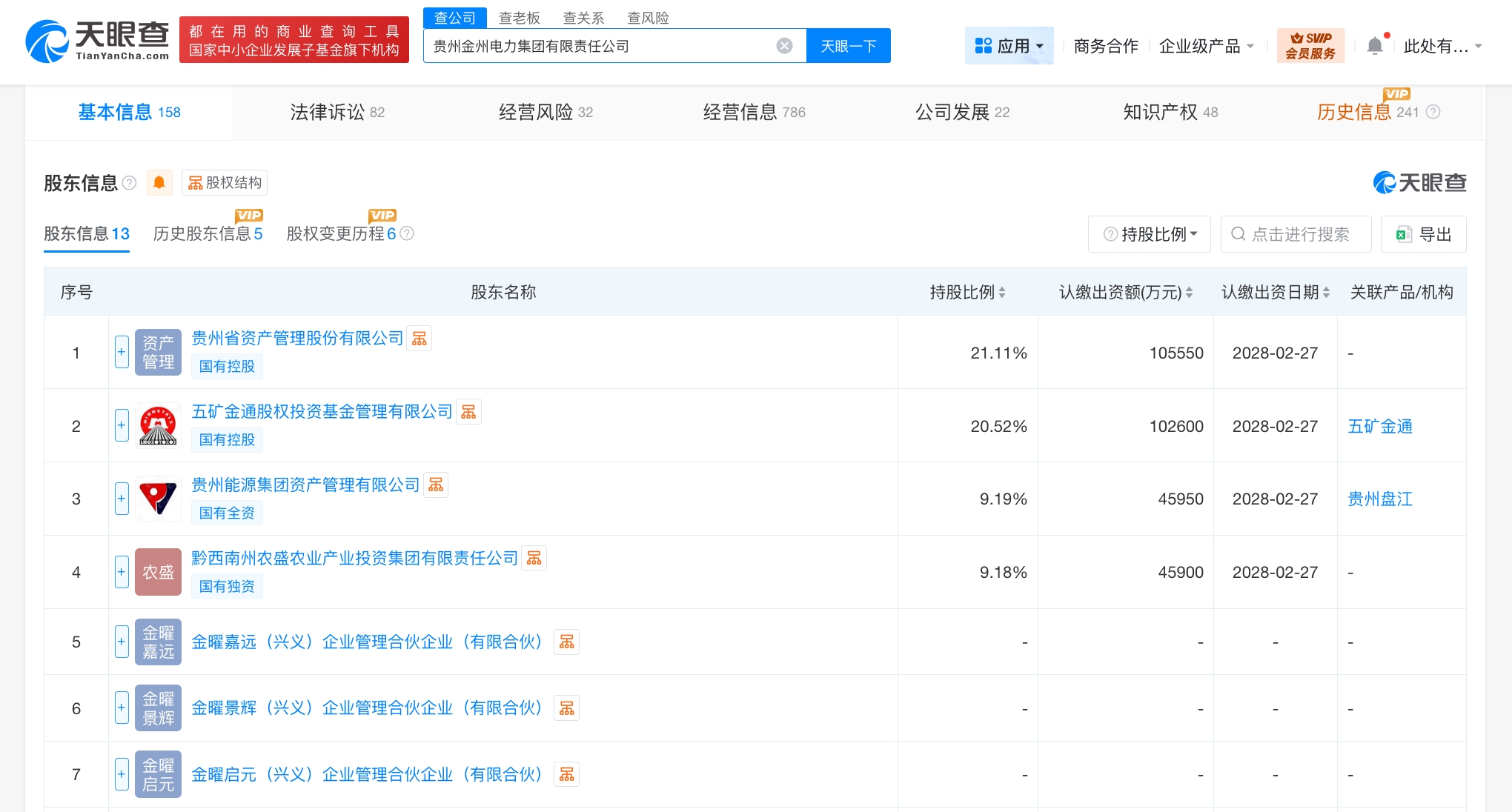
Task: Click the help icon next to 股东信息 heading
Action: tap(129, 182)
